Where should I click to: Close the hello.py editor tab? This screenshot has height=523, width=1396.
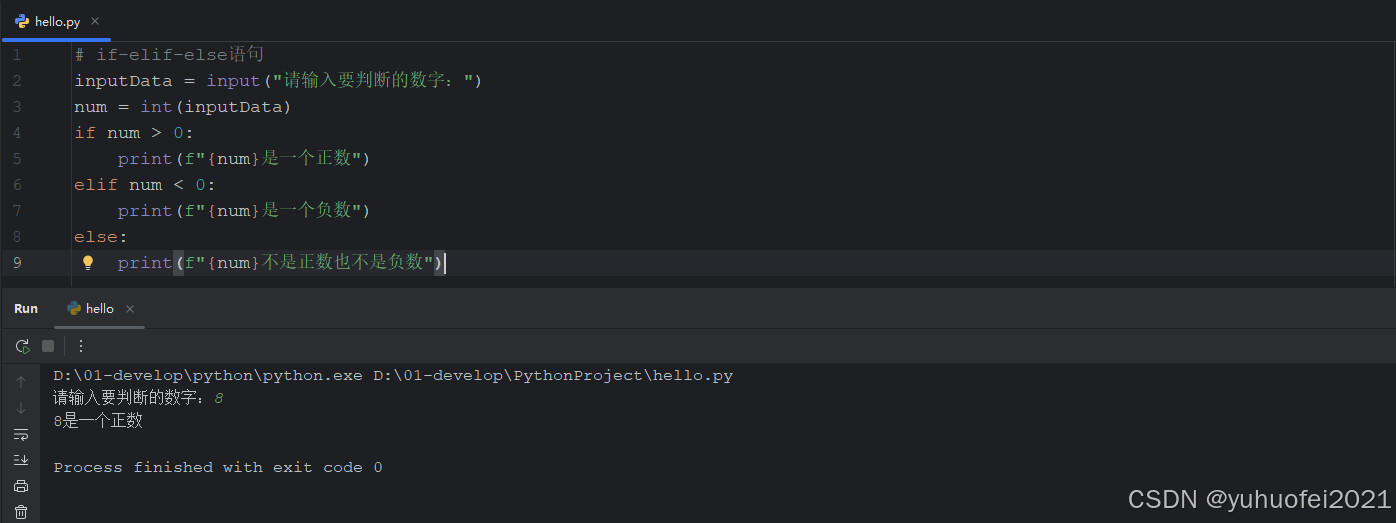point(95,21)
